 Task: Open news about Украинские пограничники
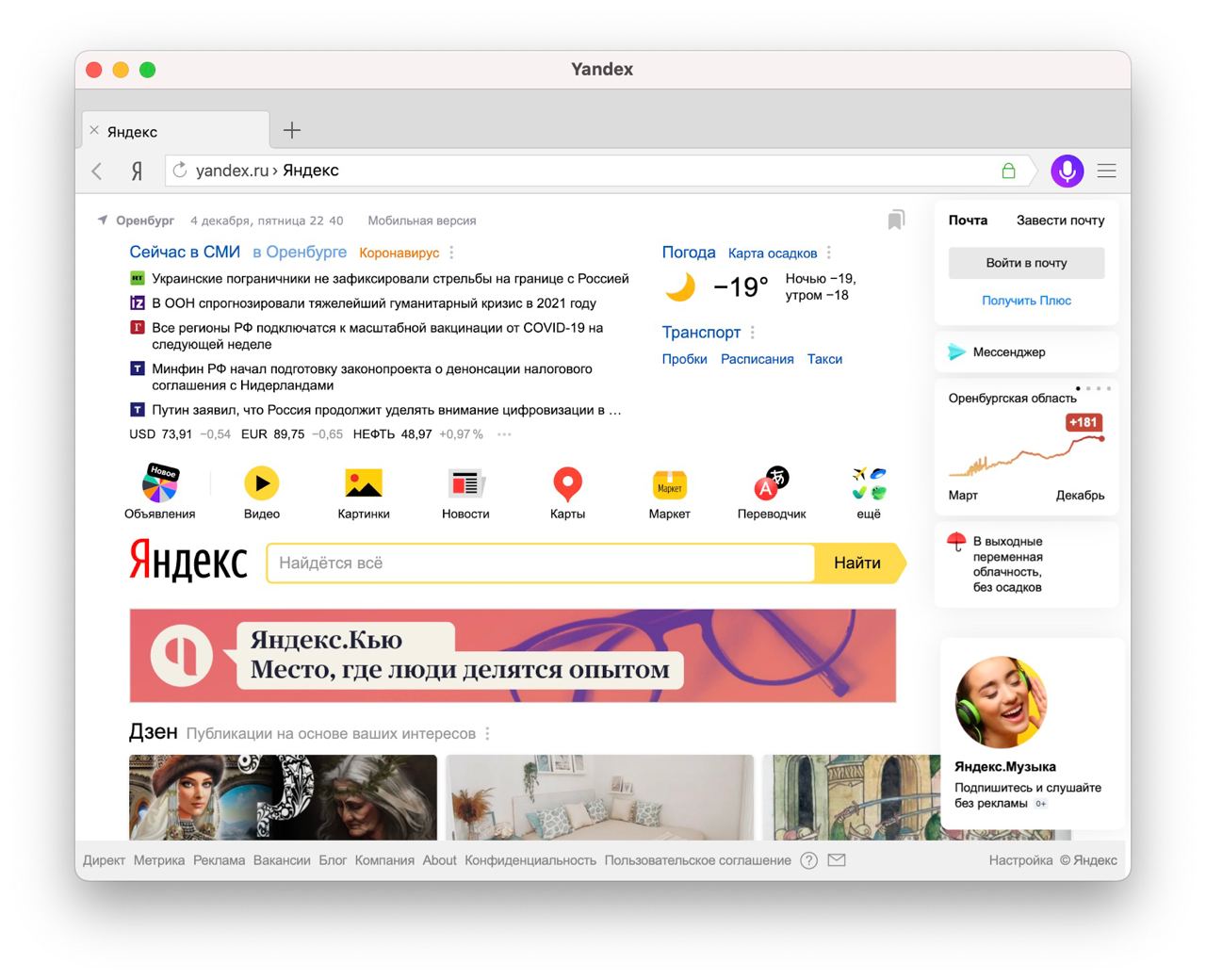click(x=390, y=278)
